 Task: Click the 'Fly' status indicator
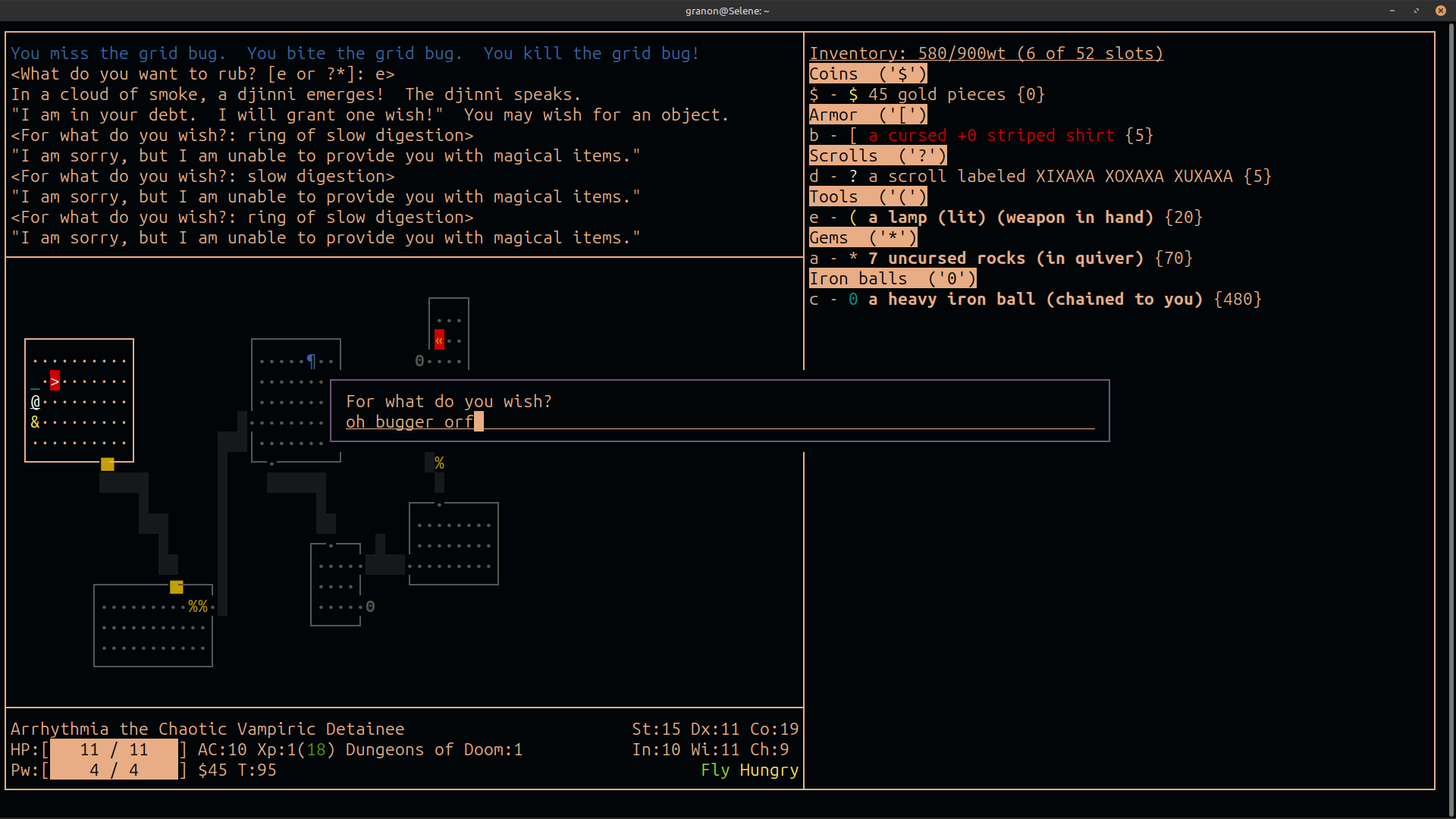click(x=715, y=770)
